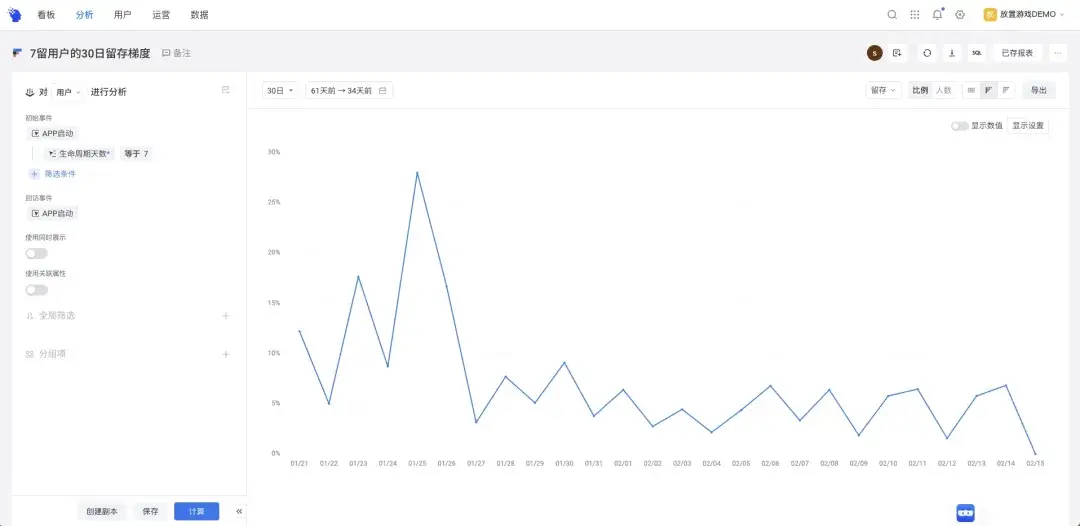
Task: Select the initial event APP启动
Action: (52, 134)
